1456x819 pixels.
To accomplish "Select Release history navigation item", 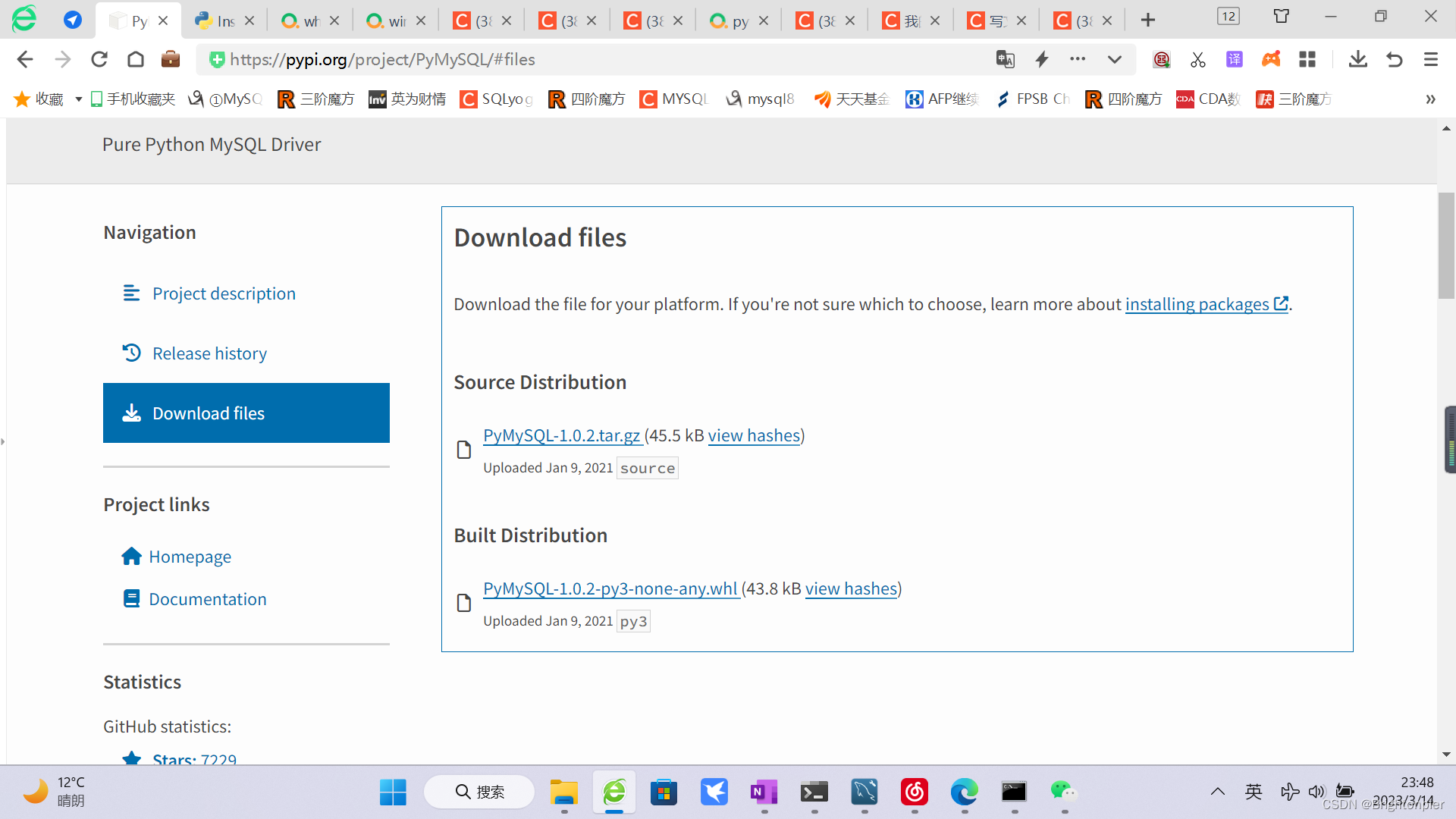I will pyautogui.click(x=210, y=353).
